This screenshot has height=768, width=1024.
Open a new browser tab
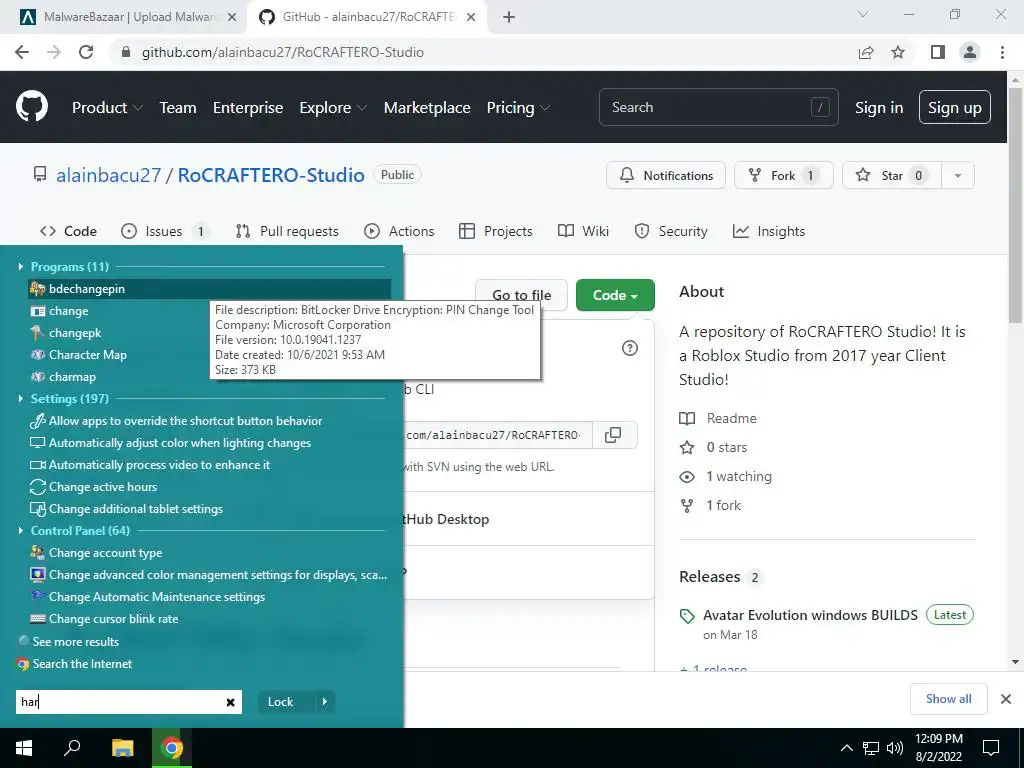pos(509,17)
